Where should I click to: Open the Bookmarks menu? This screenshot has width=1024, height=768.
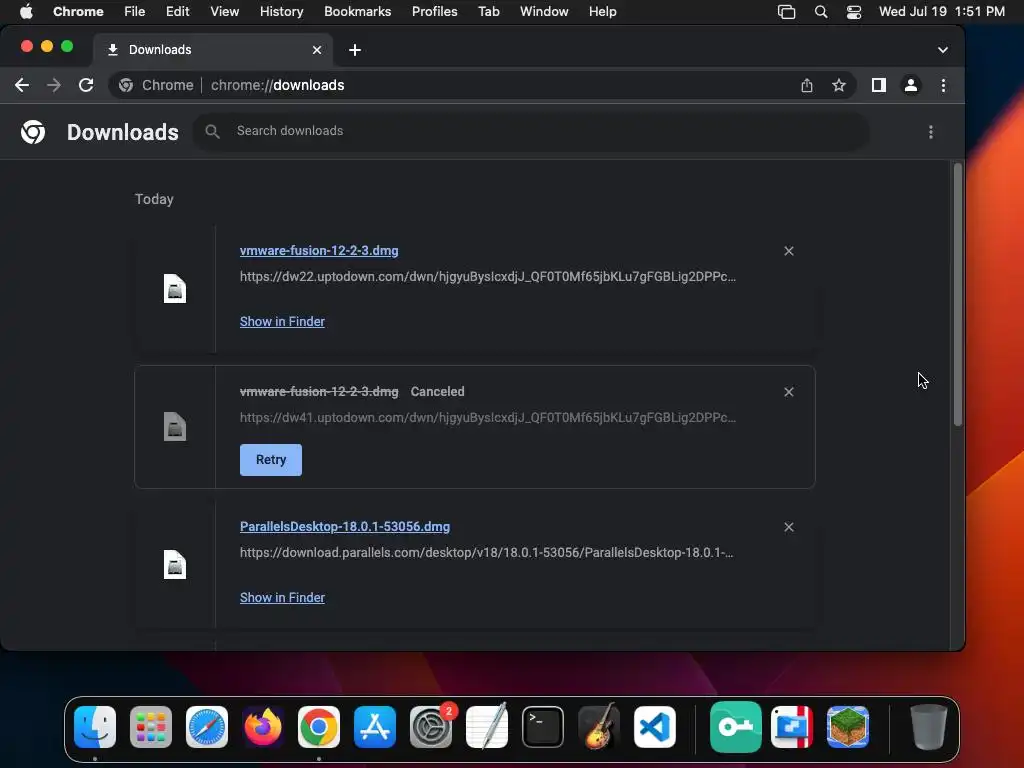[x=357, y=12]
